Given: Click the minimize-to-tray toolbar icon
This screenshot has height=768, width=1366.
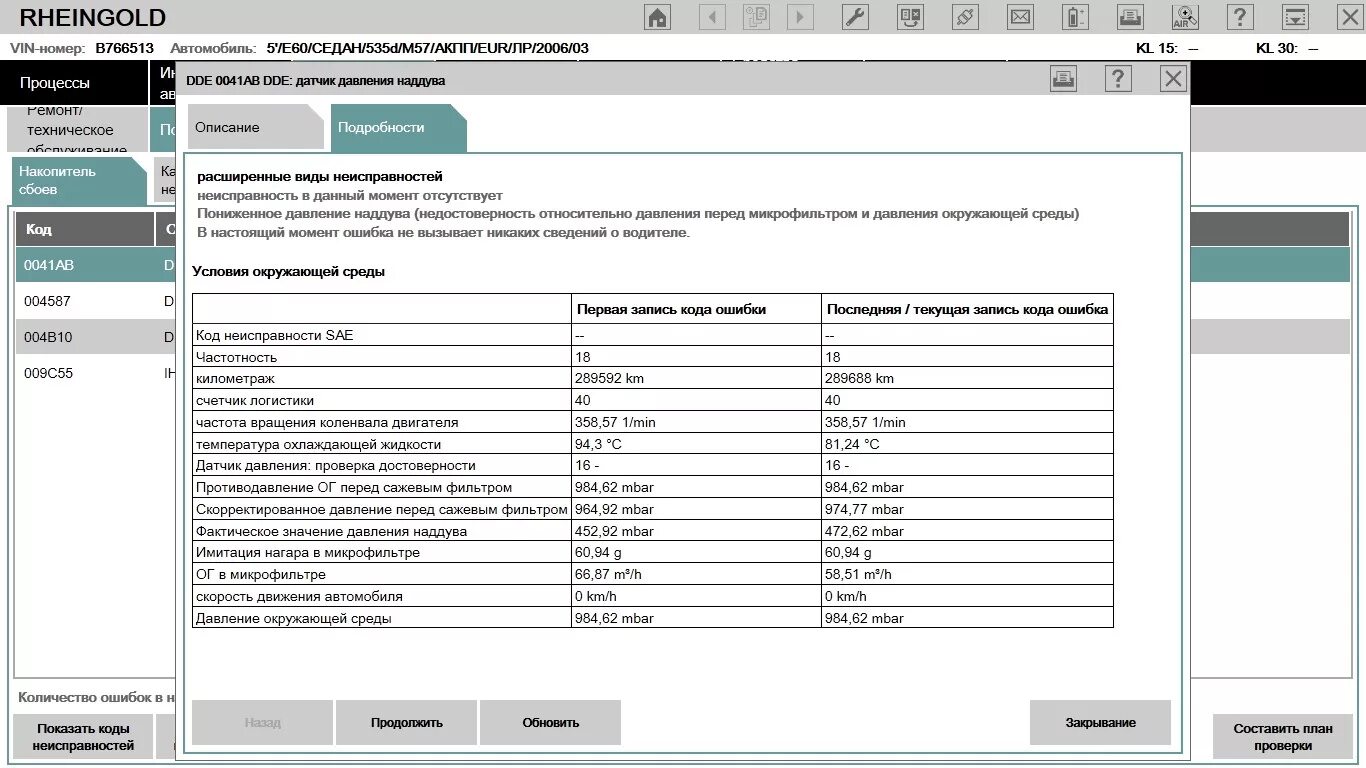Looking at the screenshot, I should coord(1295,17).
